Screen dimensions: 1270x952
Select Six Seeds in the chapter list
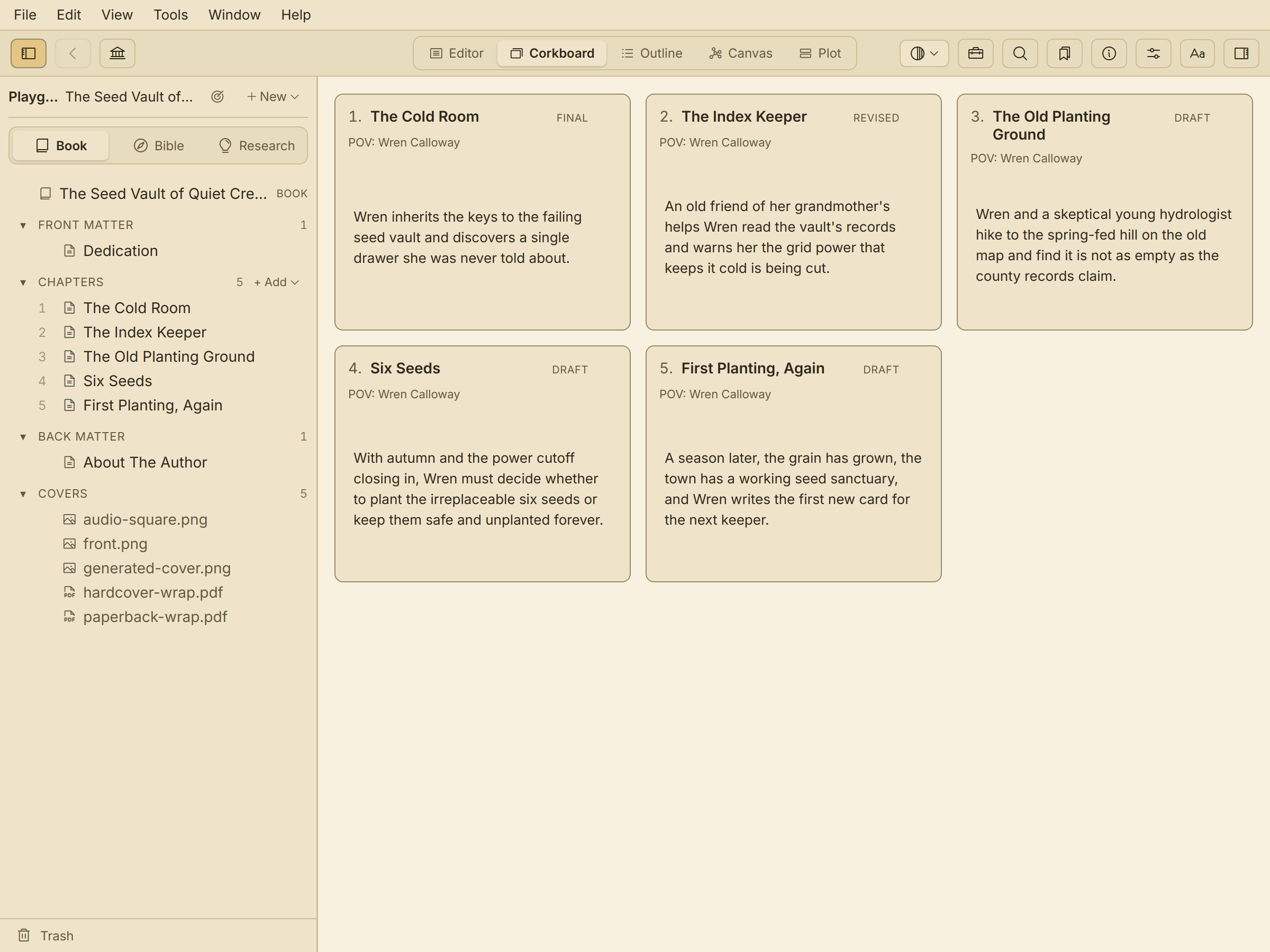click(117, 381)
